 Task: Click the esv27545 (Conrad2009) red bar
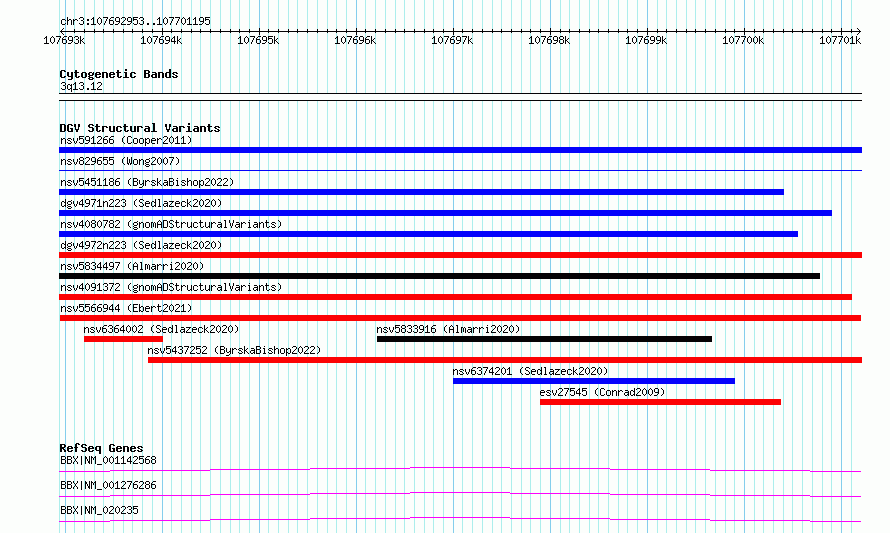[660, 402]
